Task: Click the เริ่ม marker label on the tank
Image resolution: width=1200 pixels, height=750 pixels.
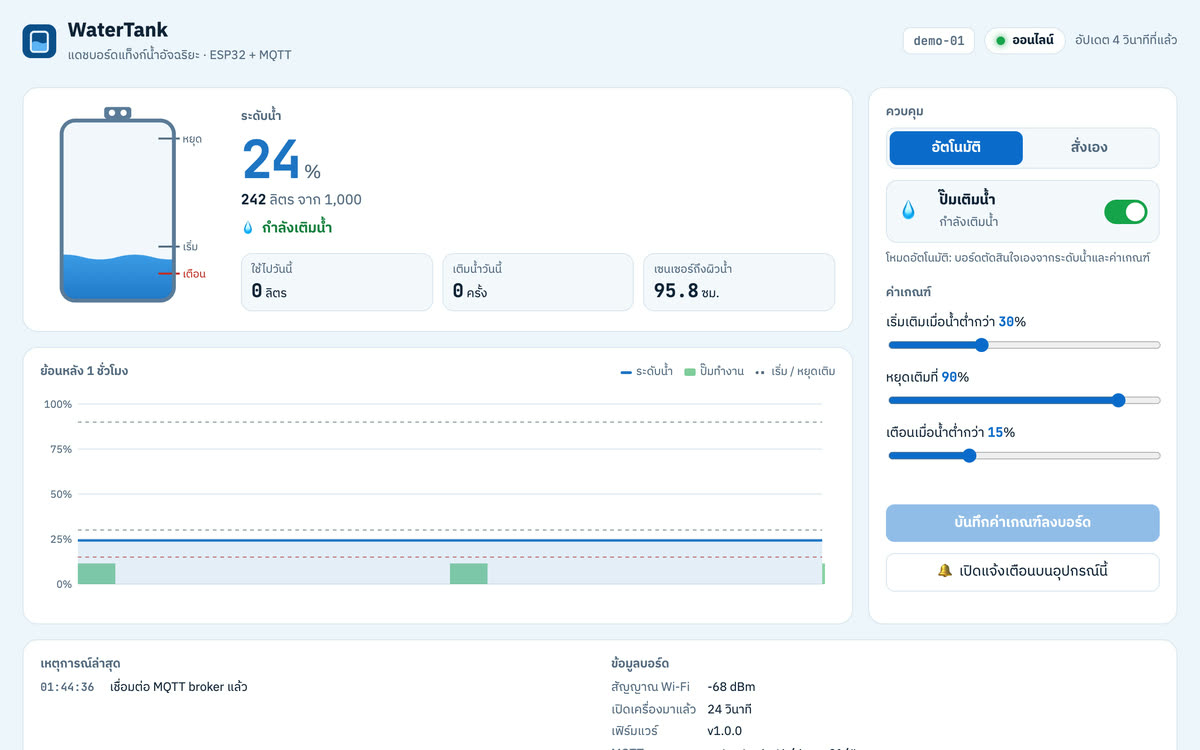Action: click(191, 246)
